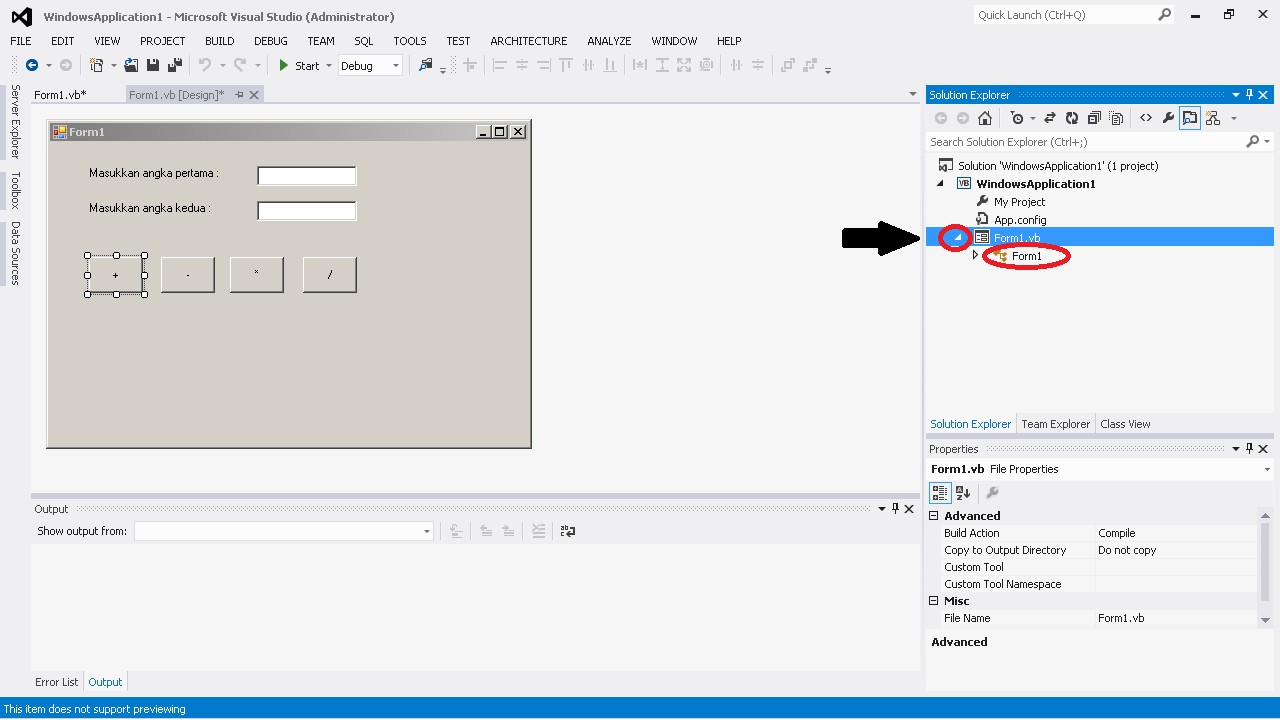Unpin the Output window
The width and height of the screenshot is (1280, 720).
(x=895, y=508)
